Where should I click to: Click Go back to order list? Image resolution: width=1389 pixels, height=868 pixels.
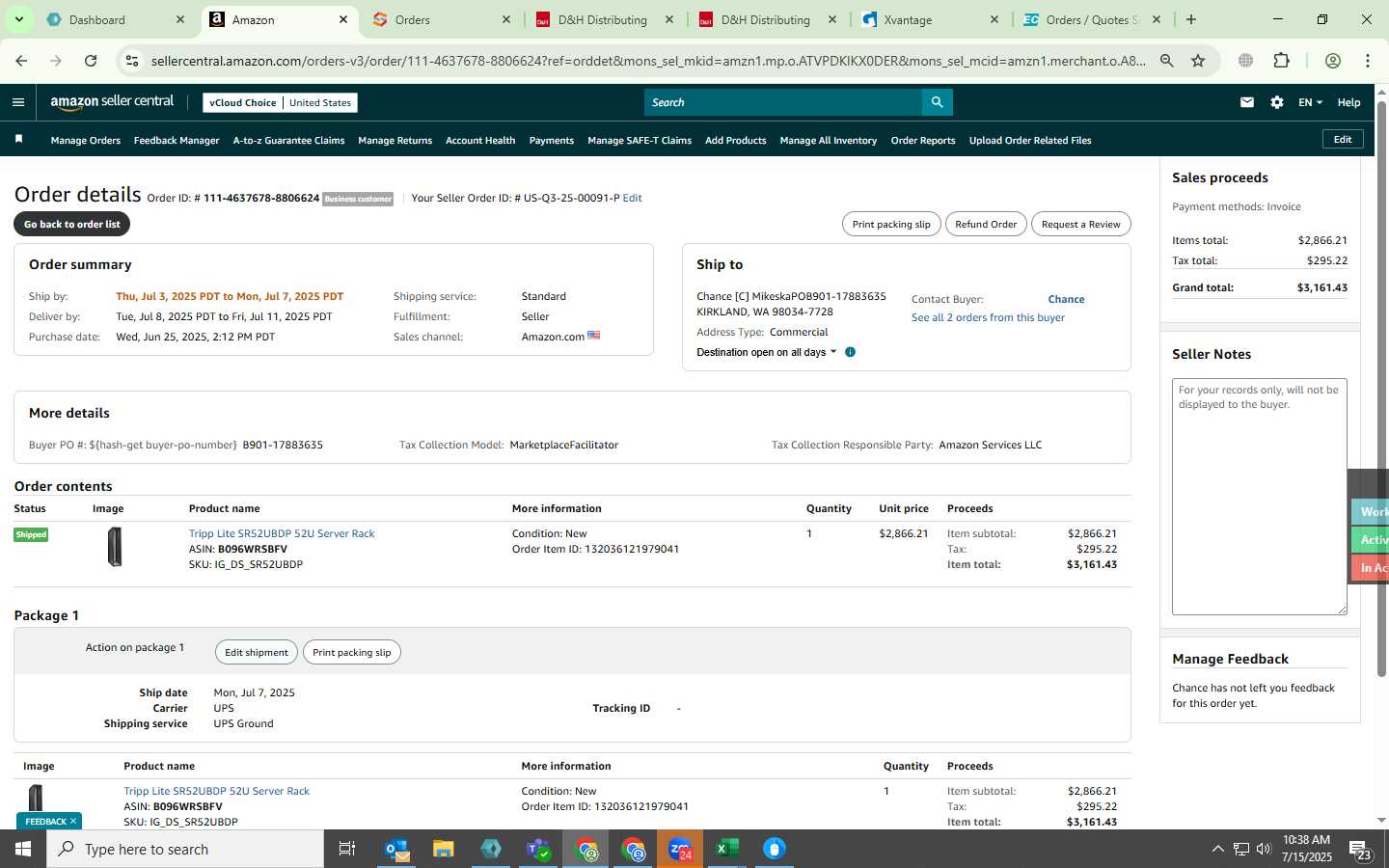(x=72, y=224)
